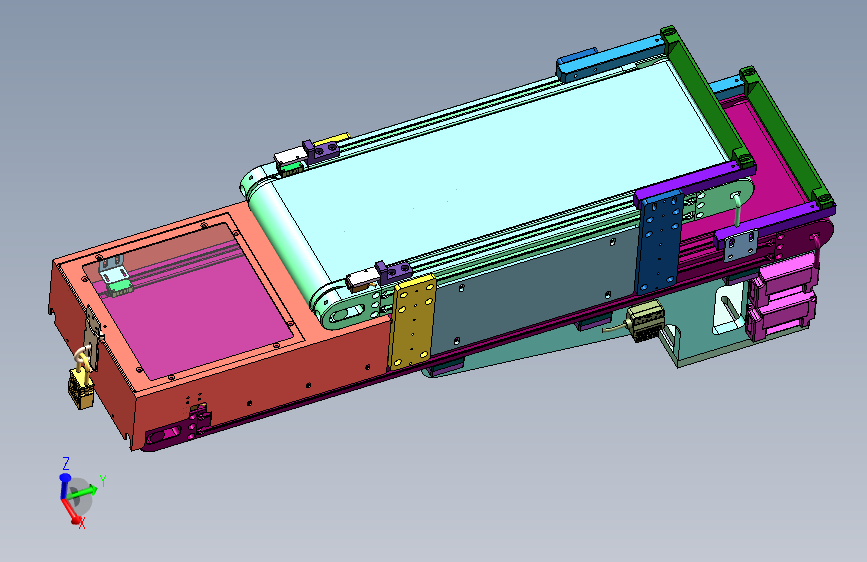867x562 pixels.
Task: Pick the beige terminal connector under the conveyor
Action: click(x=645, y=321)
